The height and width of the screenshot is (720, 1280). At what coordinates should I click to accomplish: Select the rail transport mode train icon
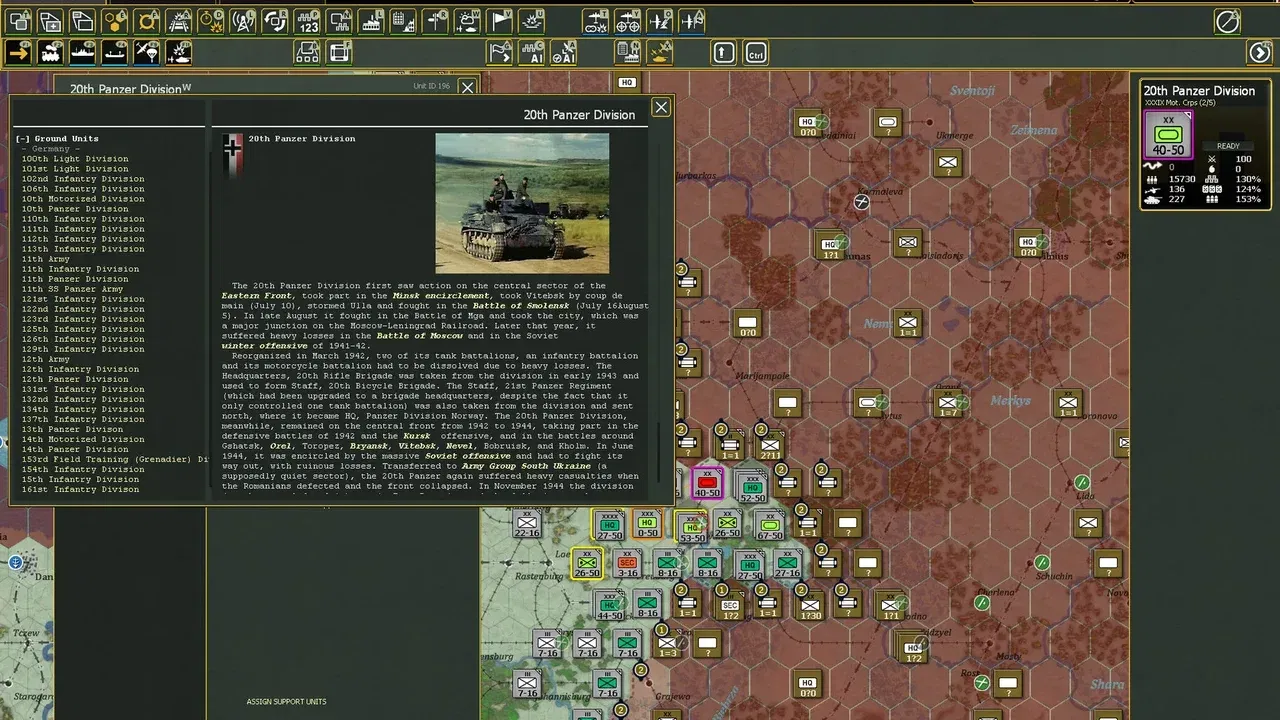(x=50, y=52)
